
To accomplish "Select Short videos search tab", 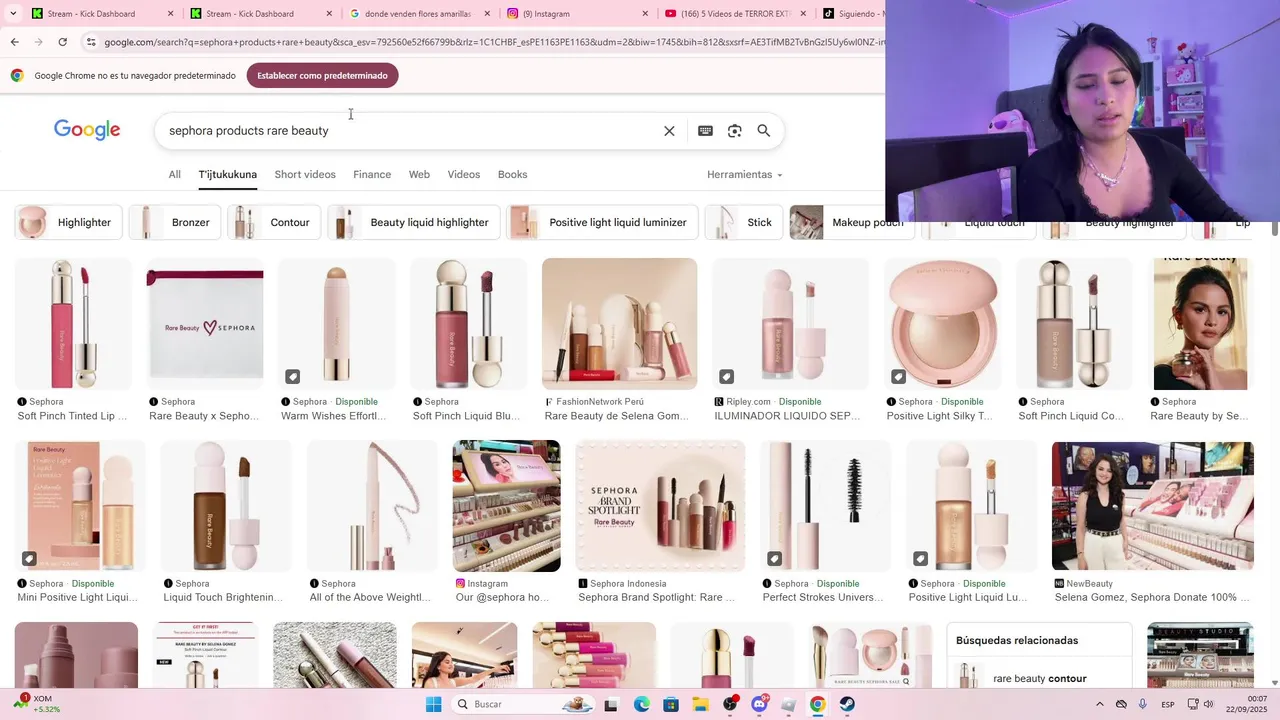I will point(305,174).
